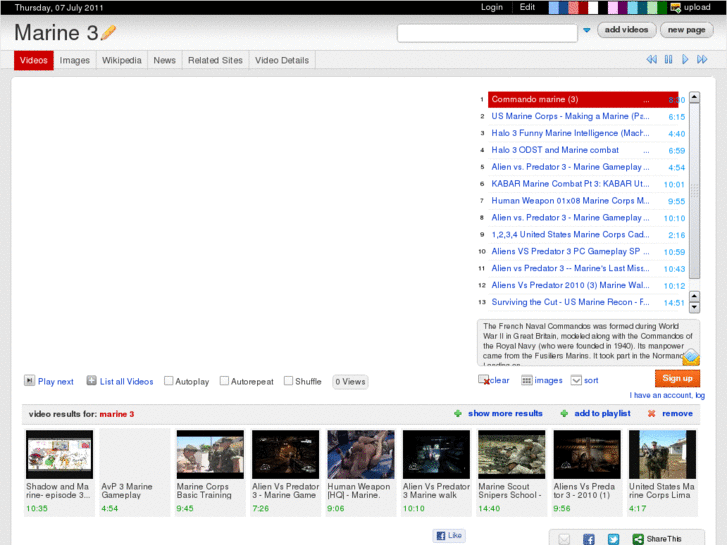Skip to next video with fast-forward icon
Image resolution: width=727 pixels, height=545 pixels.
point(702,59)
